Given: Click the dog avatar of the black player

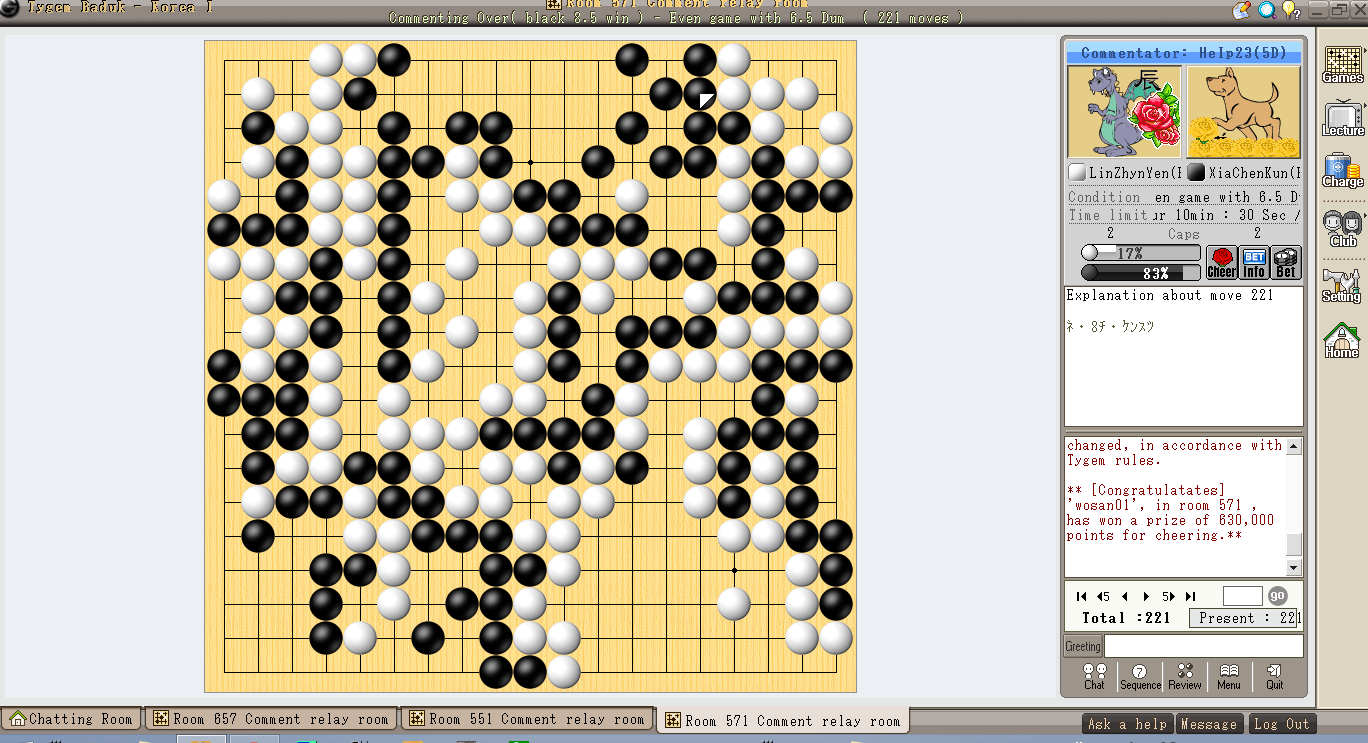Looking at the screenshot, I should click(x=1243, y=112).
